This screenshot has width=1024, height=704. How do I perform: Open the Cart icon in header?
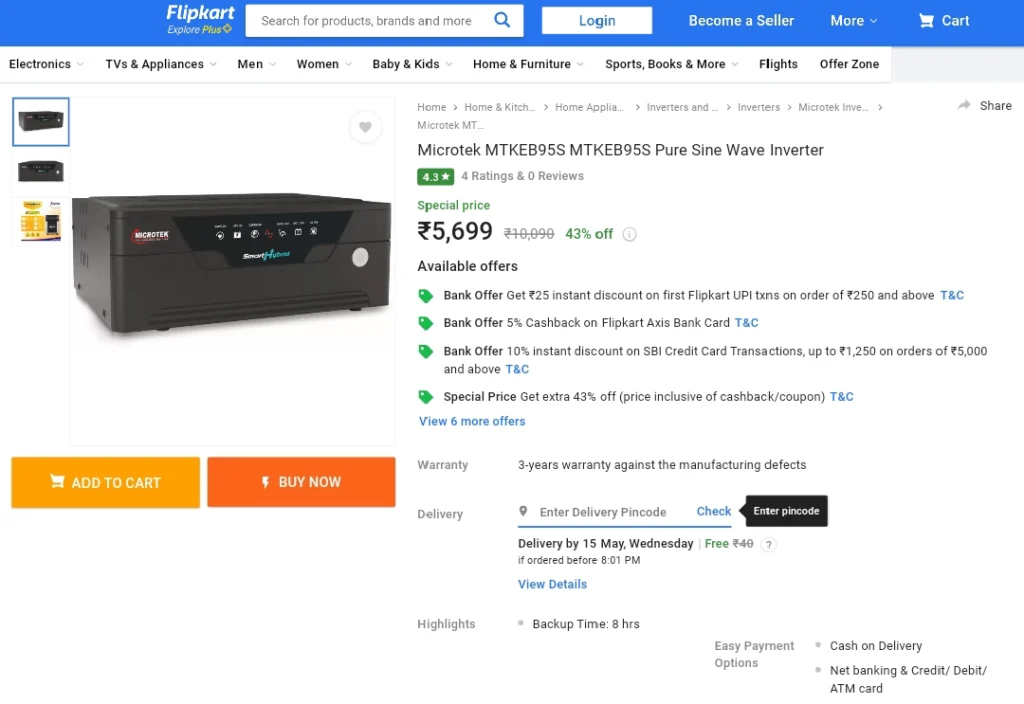click(925, 21)
